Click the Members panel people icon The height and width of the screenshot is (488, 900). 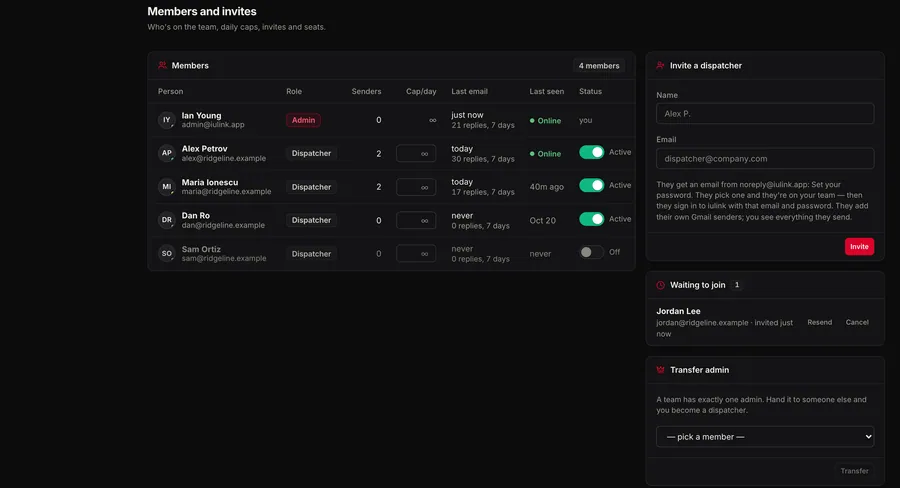[x=162, y=65]
